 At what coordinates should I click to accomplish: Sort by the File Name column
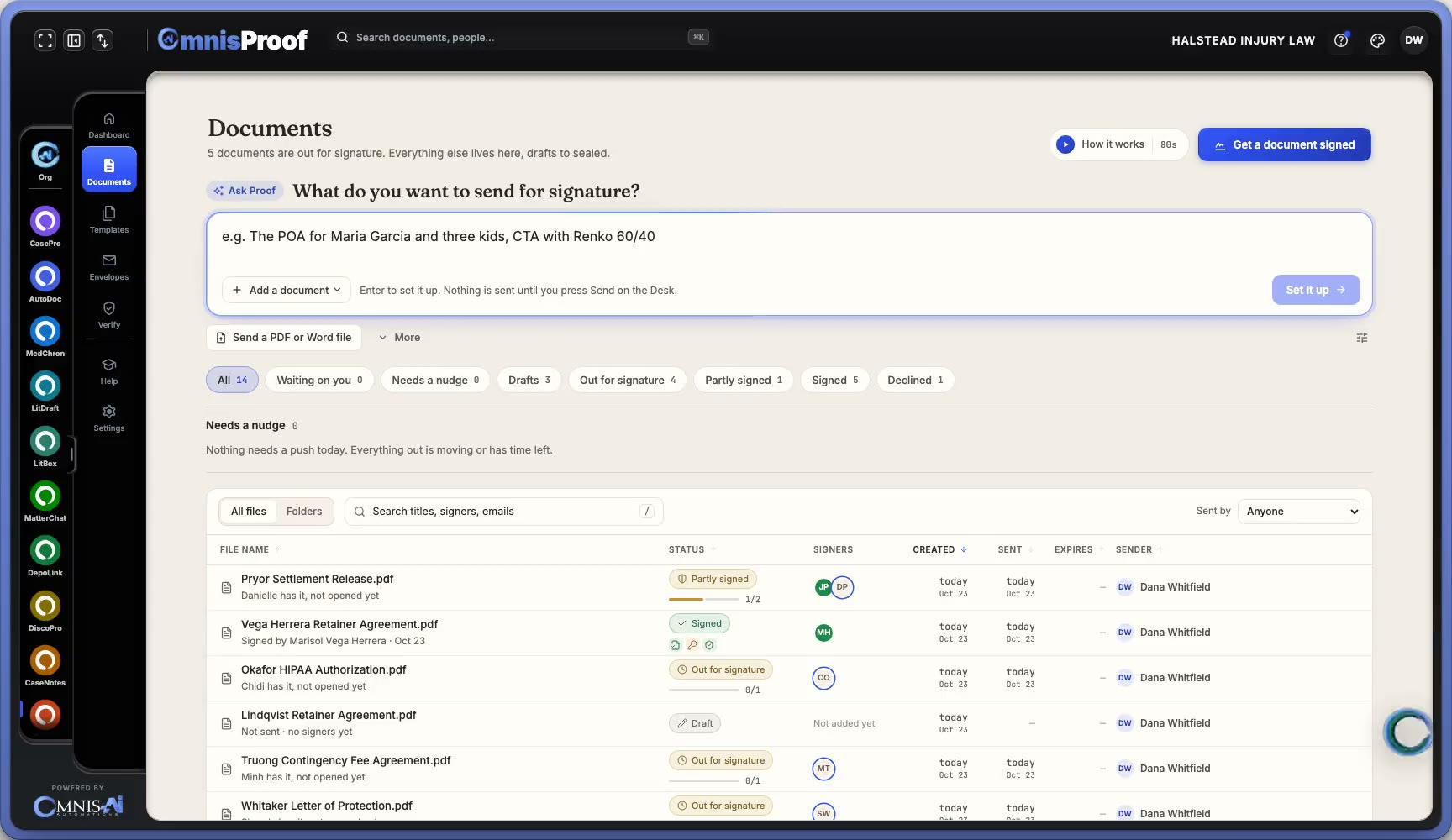click(x=250, y=549)
